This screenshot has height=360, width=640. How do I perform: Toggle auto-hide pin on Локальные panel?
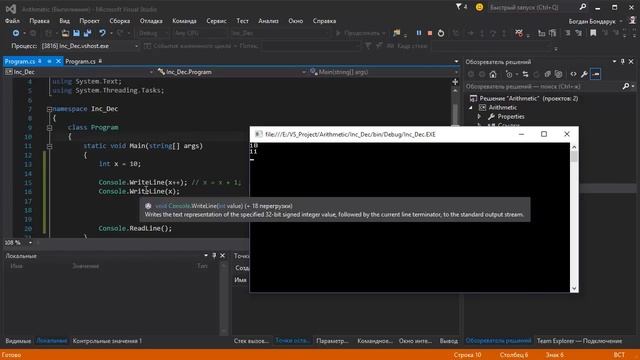[214, 256]
